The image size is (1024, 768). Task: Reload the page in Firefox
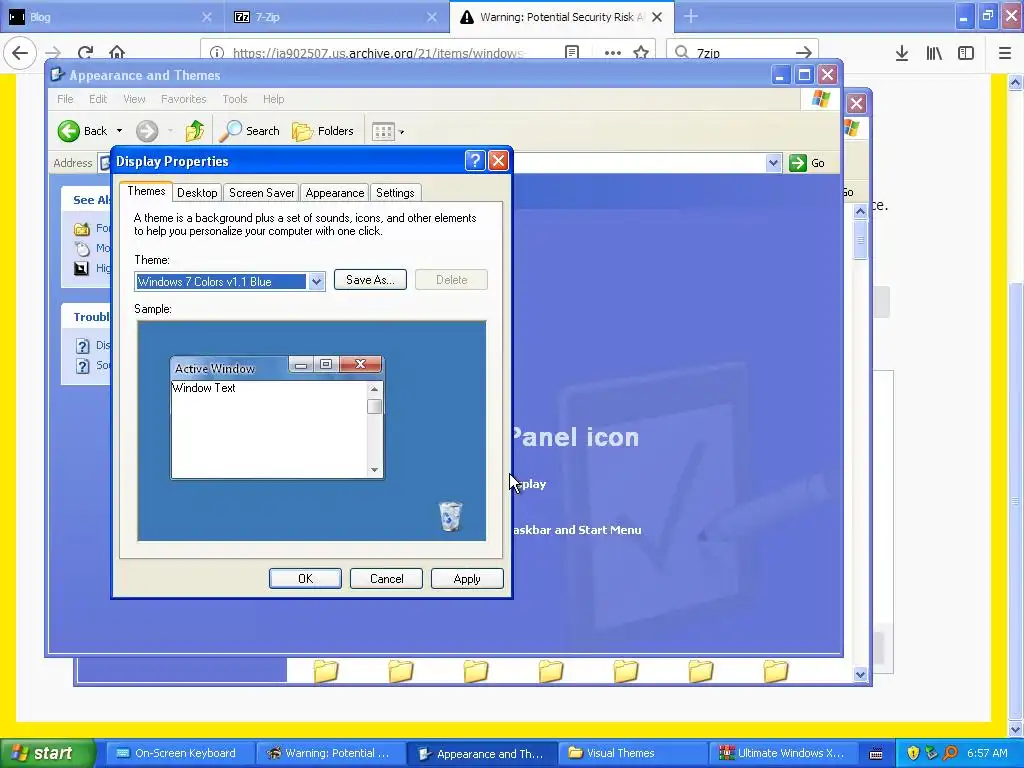86,52
